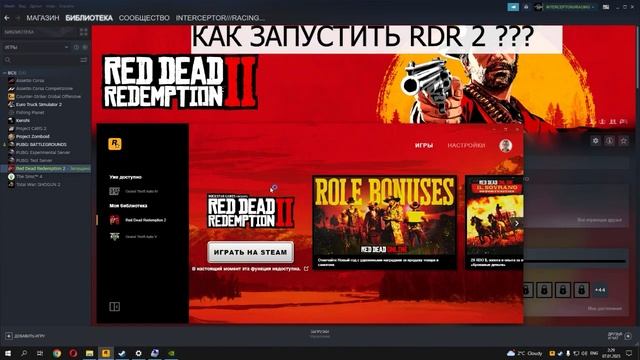Open Opera browser from the taskbar

(x=73, y=353)
